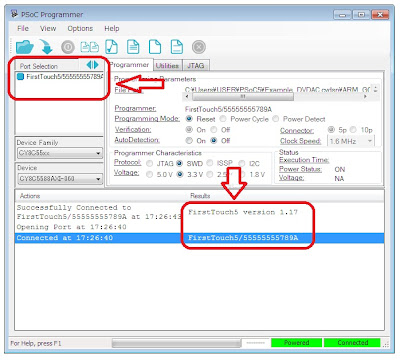Click the file path text field
Viewport: 400px width, 361px height.
[x=278, y=90]
